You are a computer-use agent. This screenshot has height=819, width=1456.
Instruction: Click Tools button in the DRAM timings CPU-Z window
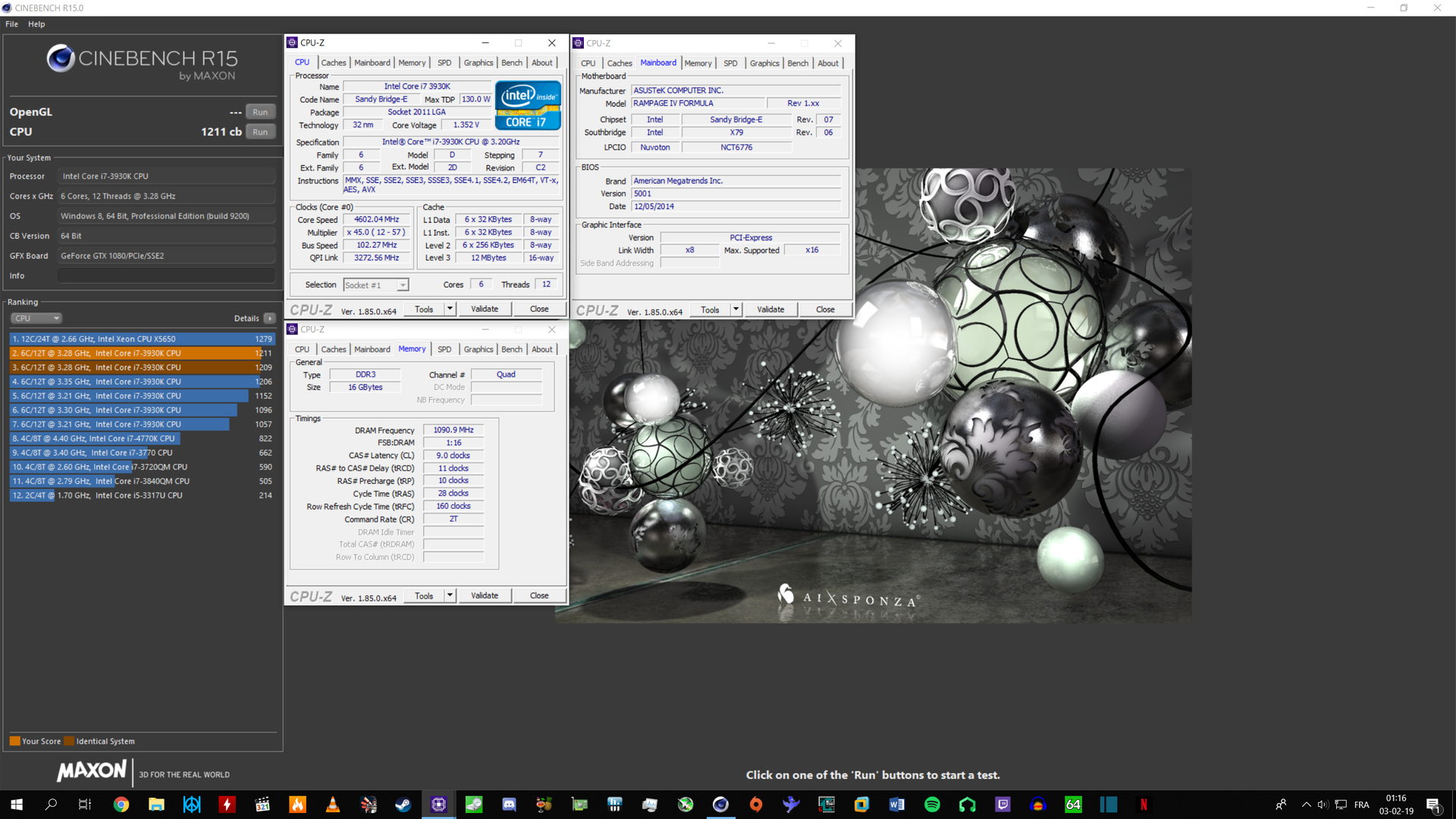tap(424, 596)
